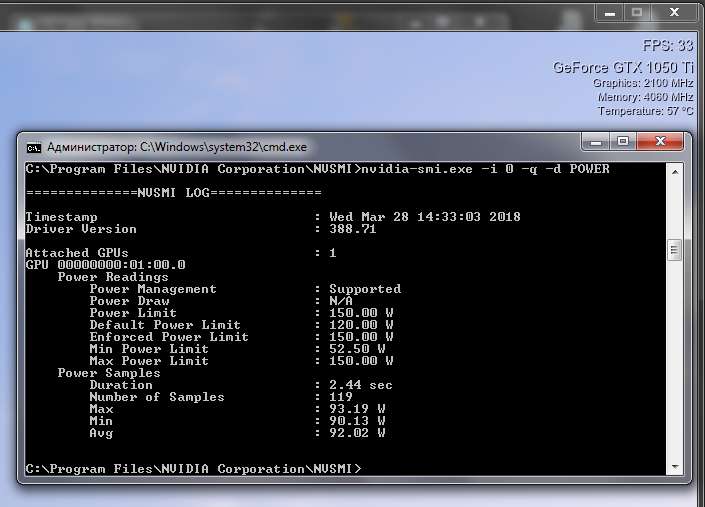Viewport: 705px width, 507px height.
Task: Click Power Management value 'Supported'
Action: [365, 289]
